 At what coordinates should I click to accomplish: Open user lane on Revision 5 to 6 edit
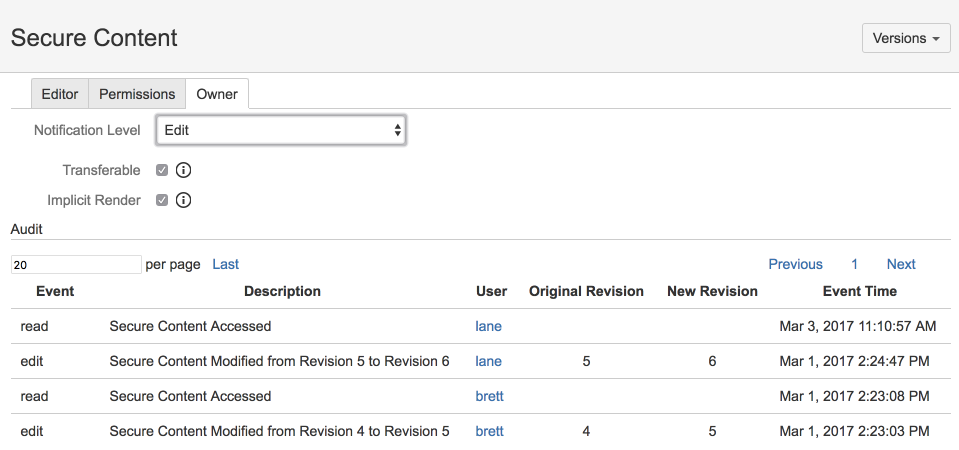click(x=488, y=361)
